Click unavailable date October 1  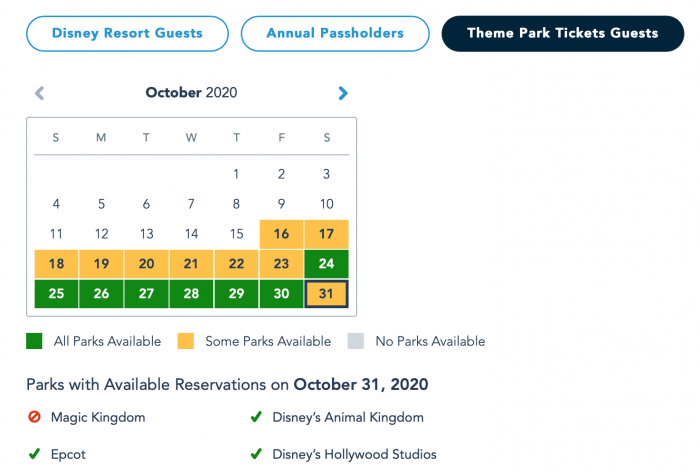click(x=236, y=174)
